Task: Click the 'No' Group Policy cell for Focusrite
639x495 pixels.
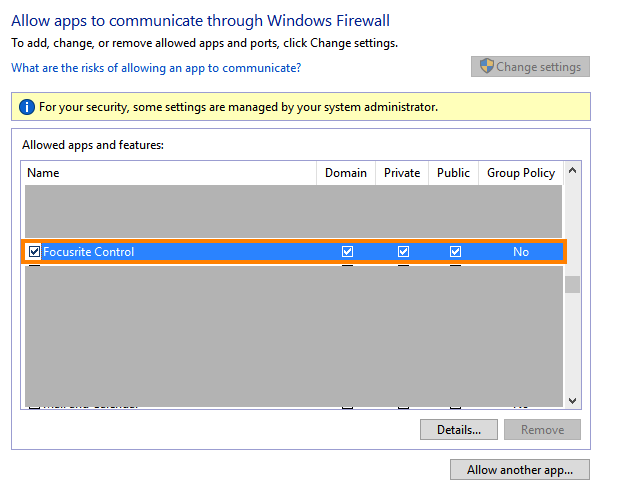Action: [x=521, y=252]
